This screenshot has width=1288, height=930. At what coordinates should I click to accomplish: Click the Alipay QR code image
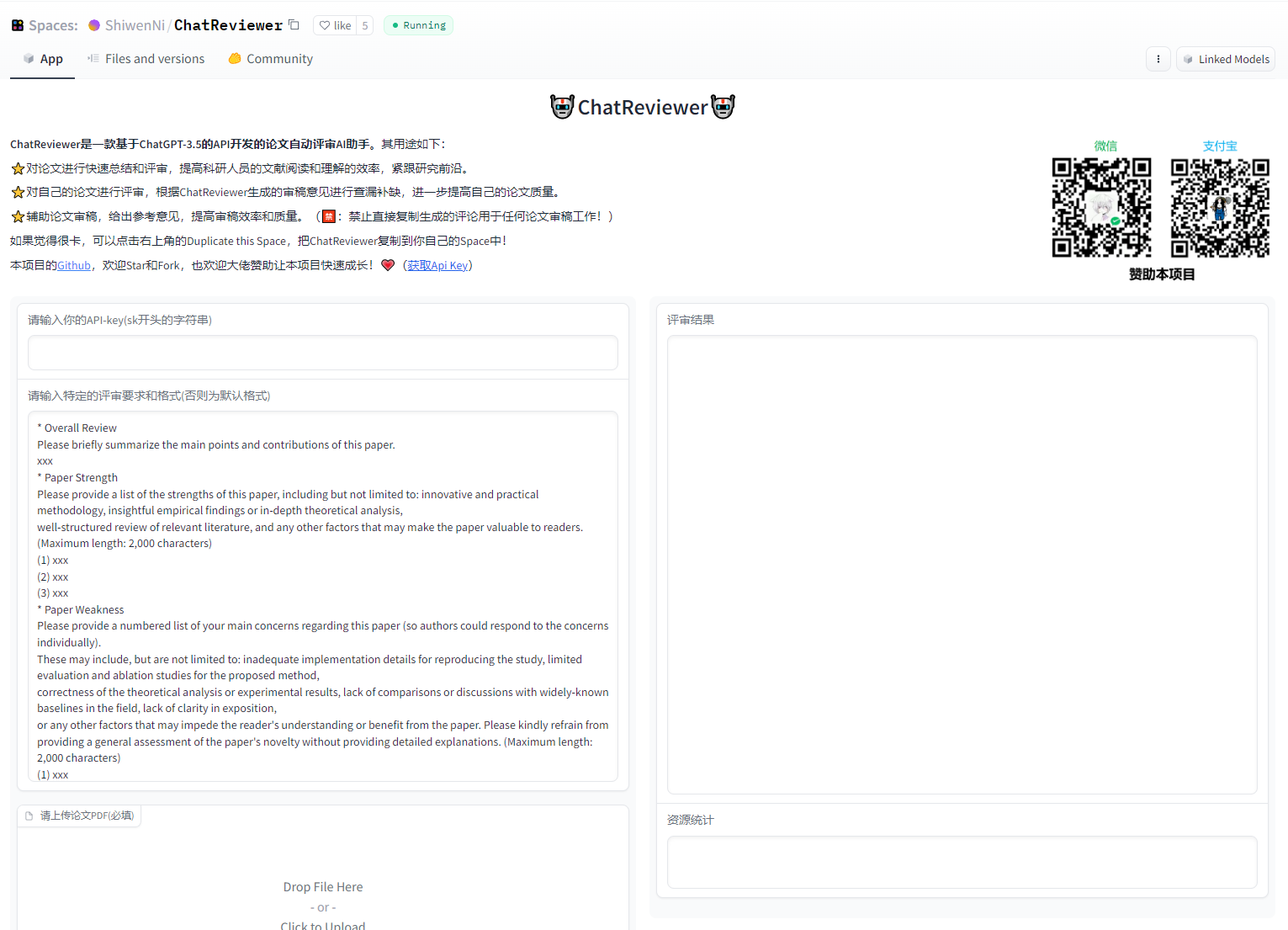tap(1220, 207)
